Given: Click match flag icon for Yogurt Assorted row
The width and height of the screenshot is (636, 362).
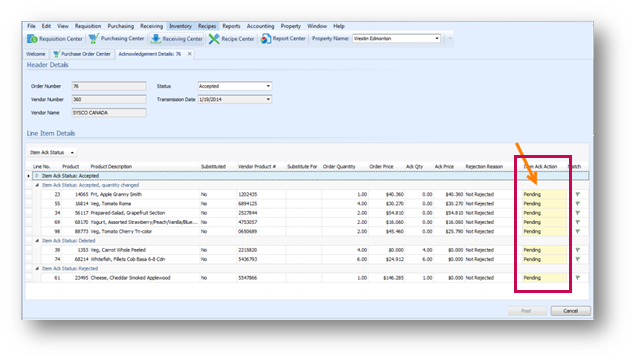Looking at the screenshot, I should point(578,222).
